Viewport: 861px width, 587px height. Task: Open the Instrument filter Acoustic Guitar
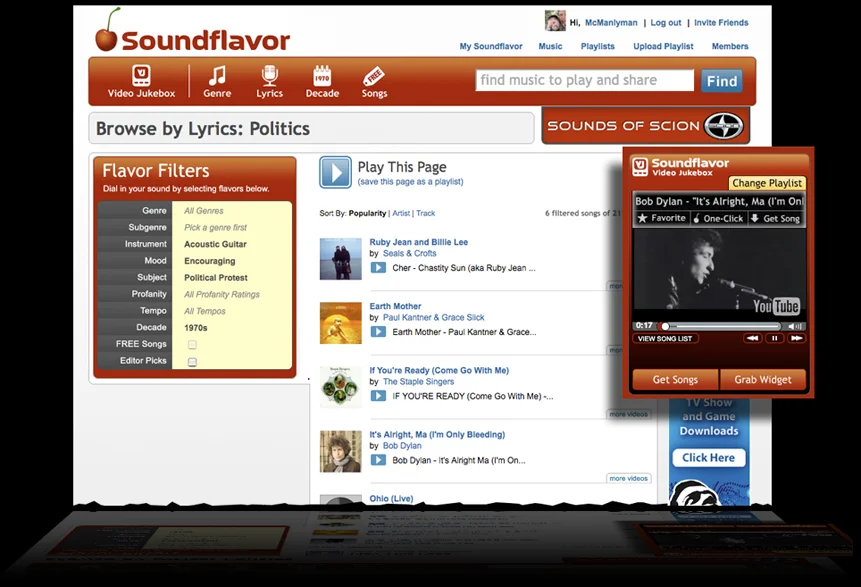215,244
